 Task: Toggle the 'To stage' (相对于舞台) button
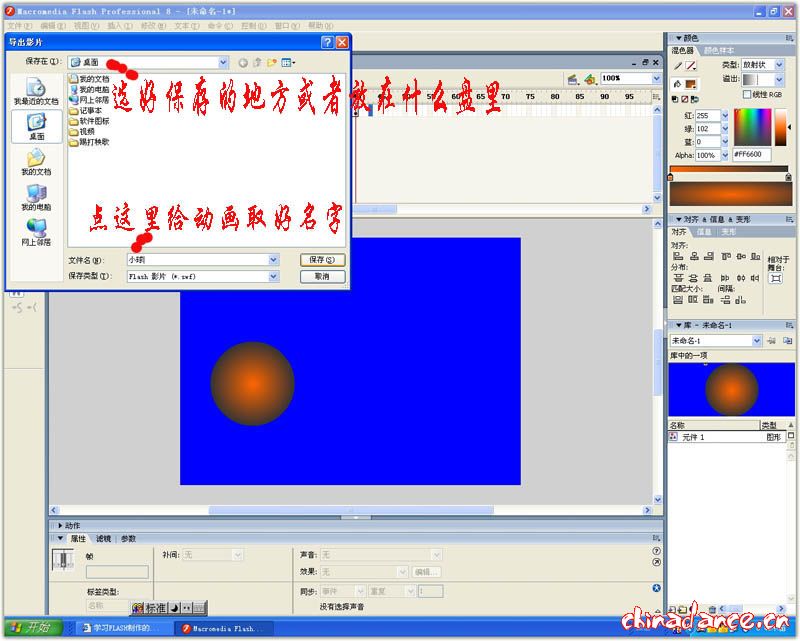click(775, 278)
